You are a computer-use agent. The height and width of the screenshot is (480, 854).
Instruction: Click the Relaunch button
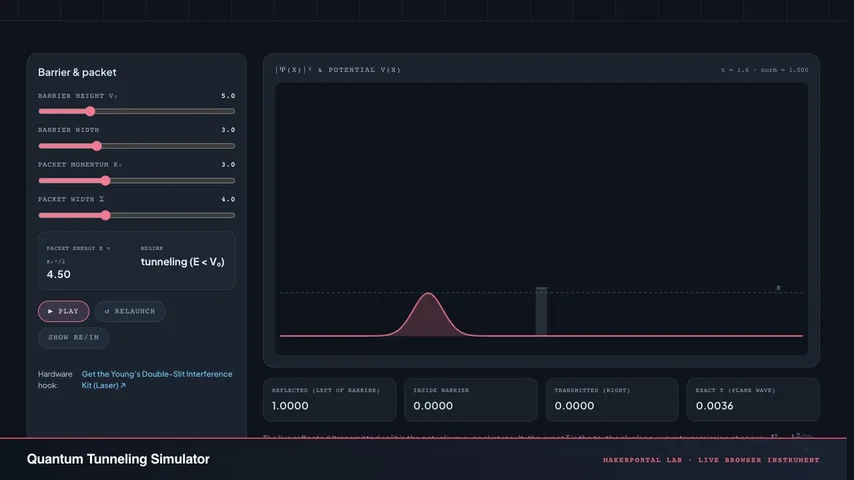tap(130, 311)
